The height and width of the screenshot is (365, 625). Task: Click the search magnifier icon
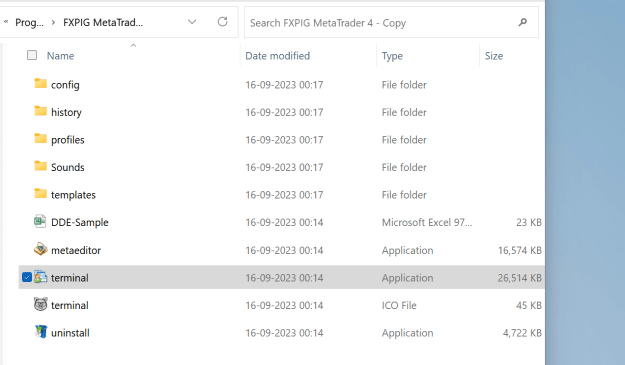(523, 22)
